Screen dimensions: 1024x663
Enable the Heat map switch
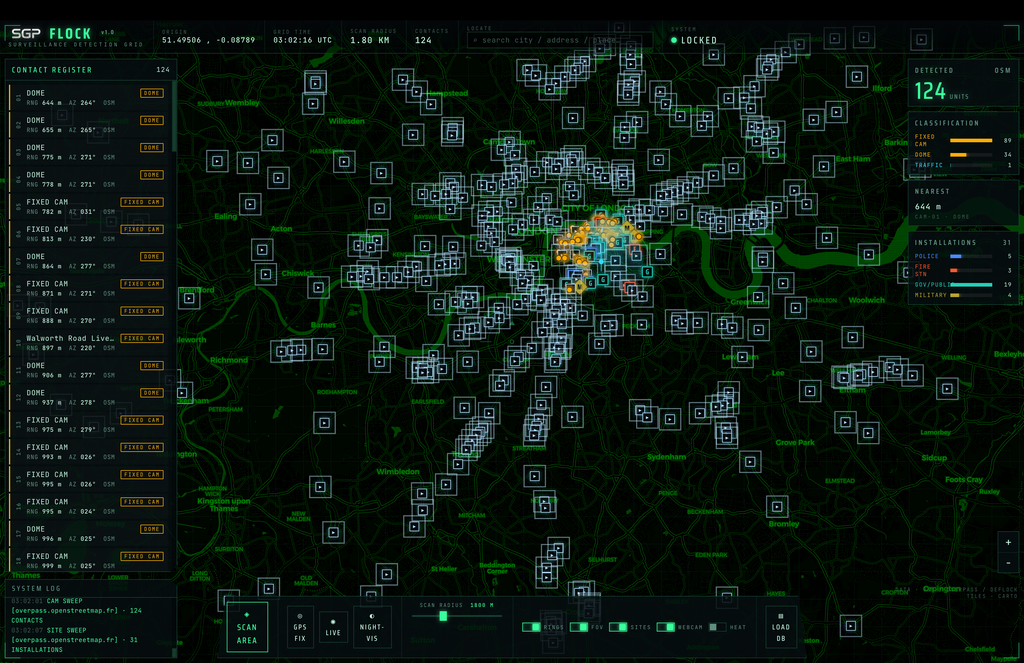[x=717, y=627]
